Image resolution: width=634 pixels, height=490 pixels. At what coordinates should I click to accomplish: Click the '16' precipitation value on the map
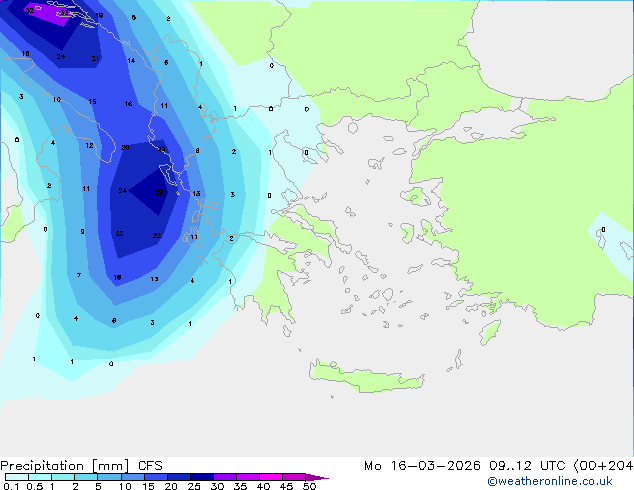[128, 104]
